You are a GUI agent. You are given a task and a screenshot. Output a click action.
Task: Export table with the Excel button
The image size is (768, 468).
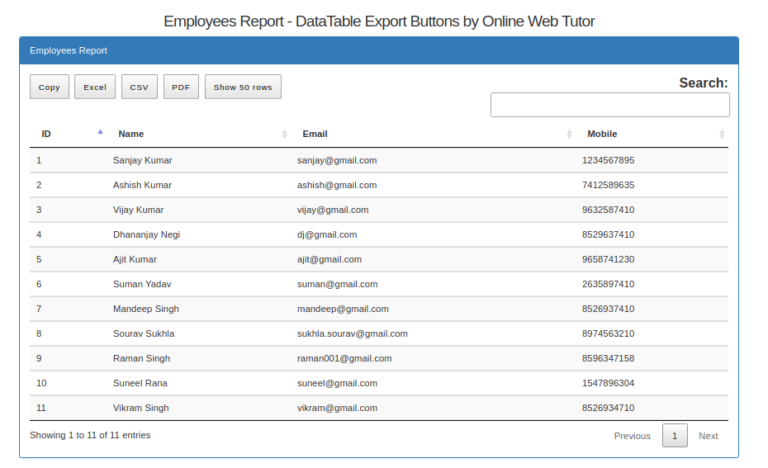pyautogui.click(x=95, y=87)
